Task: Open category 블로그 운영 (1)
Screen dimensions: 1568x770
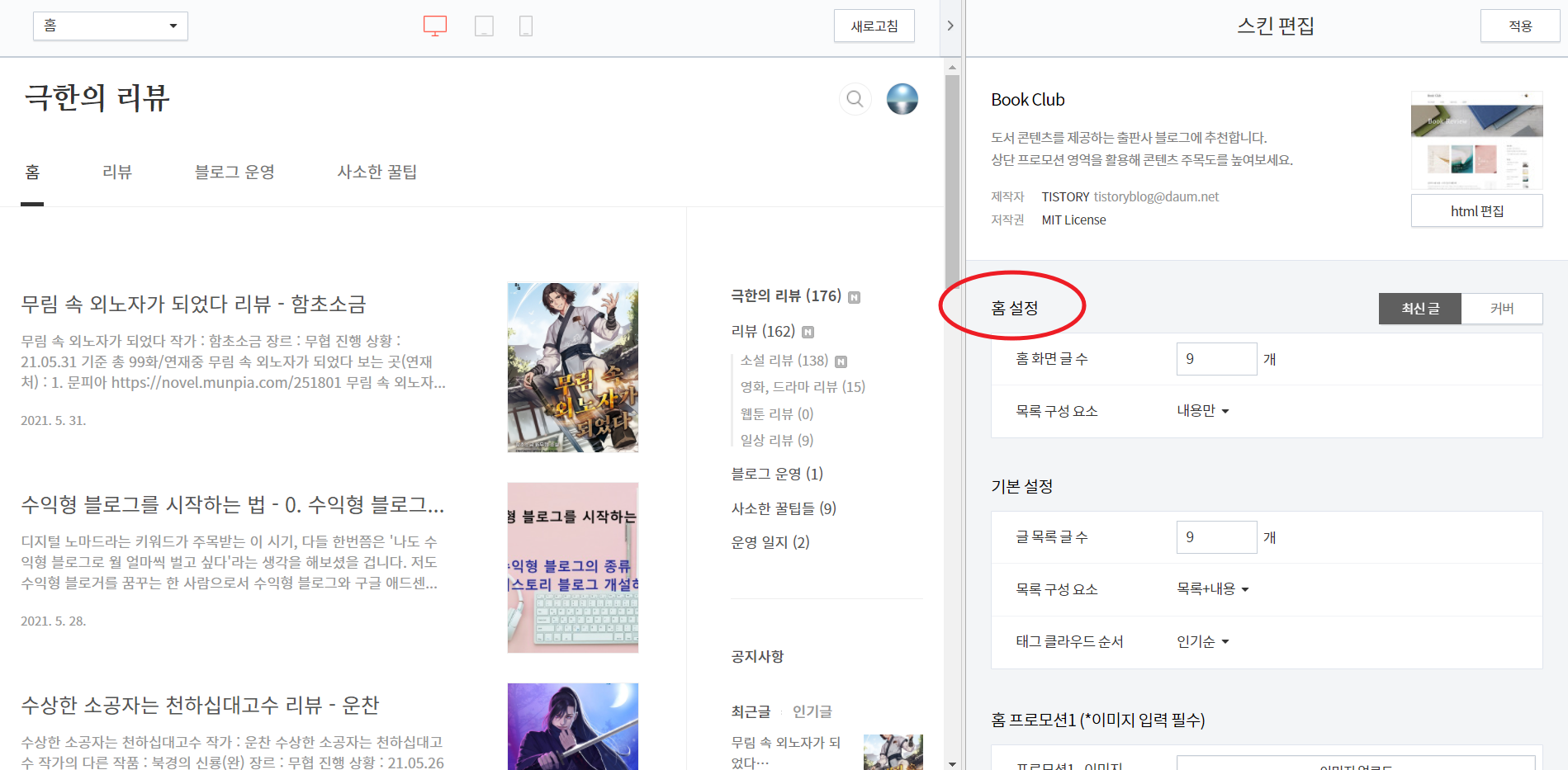Action: (x=777, y=475)
